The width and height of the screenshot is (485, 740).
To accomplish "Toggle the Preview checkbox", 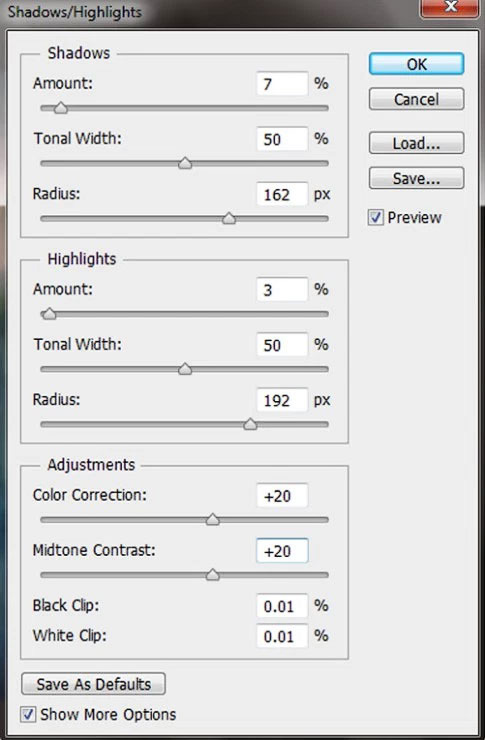I will tap(376, 218).
